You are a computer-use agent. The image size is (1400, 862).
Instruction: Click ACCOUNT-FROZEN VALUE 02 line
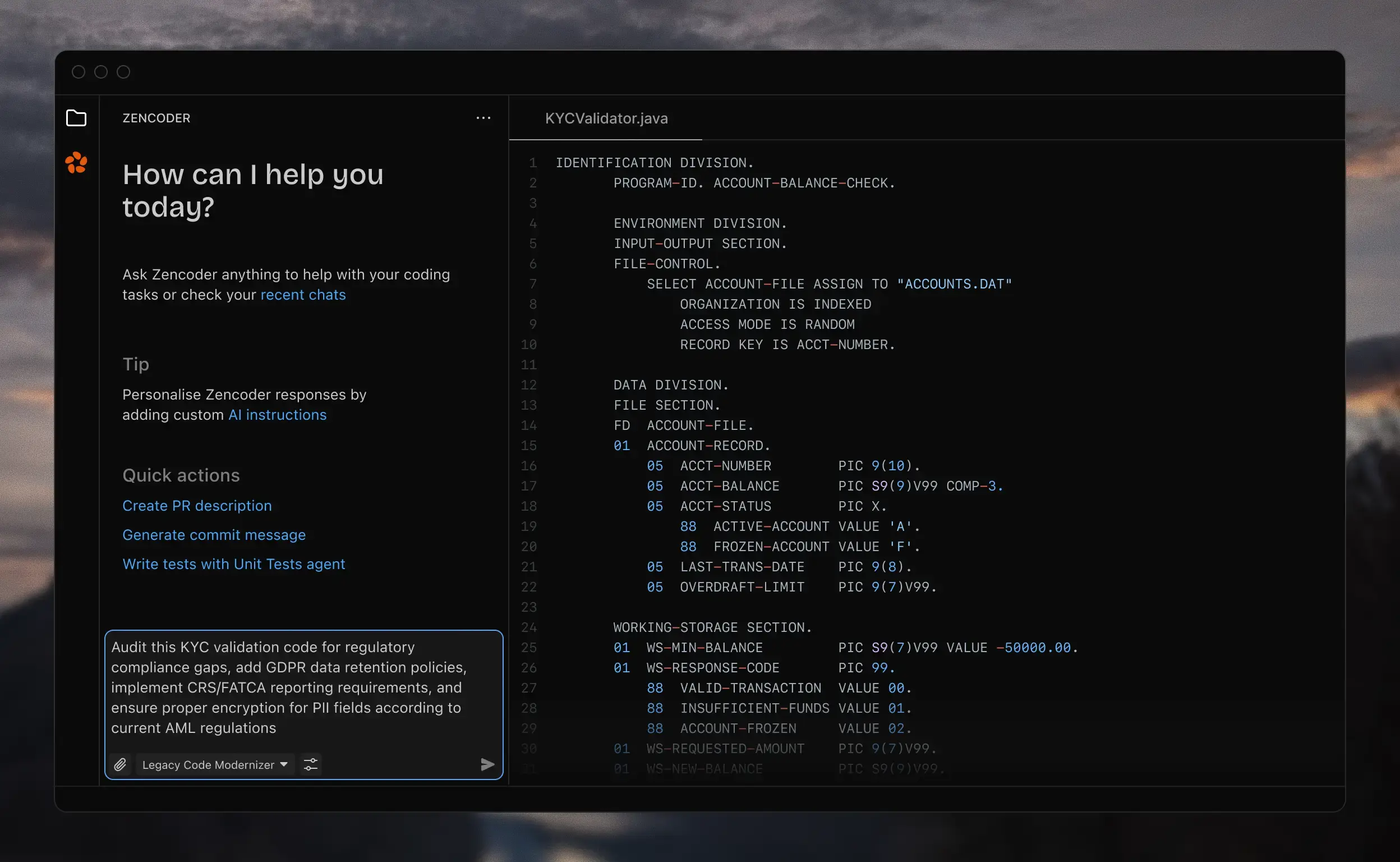point(780,728)
